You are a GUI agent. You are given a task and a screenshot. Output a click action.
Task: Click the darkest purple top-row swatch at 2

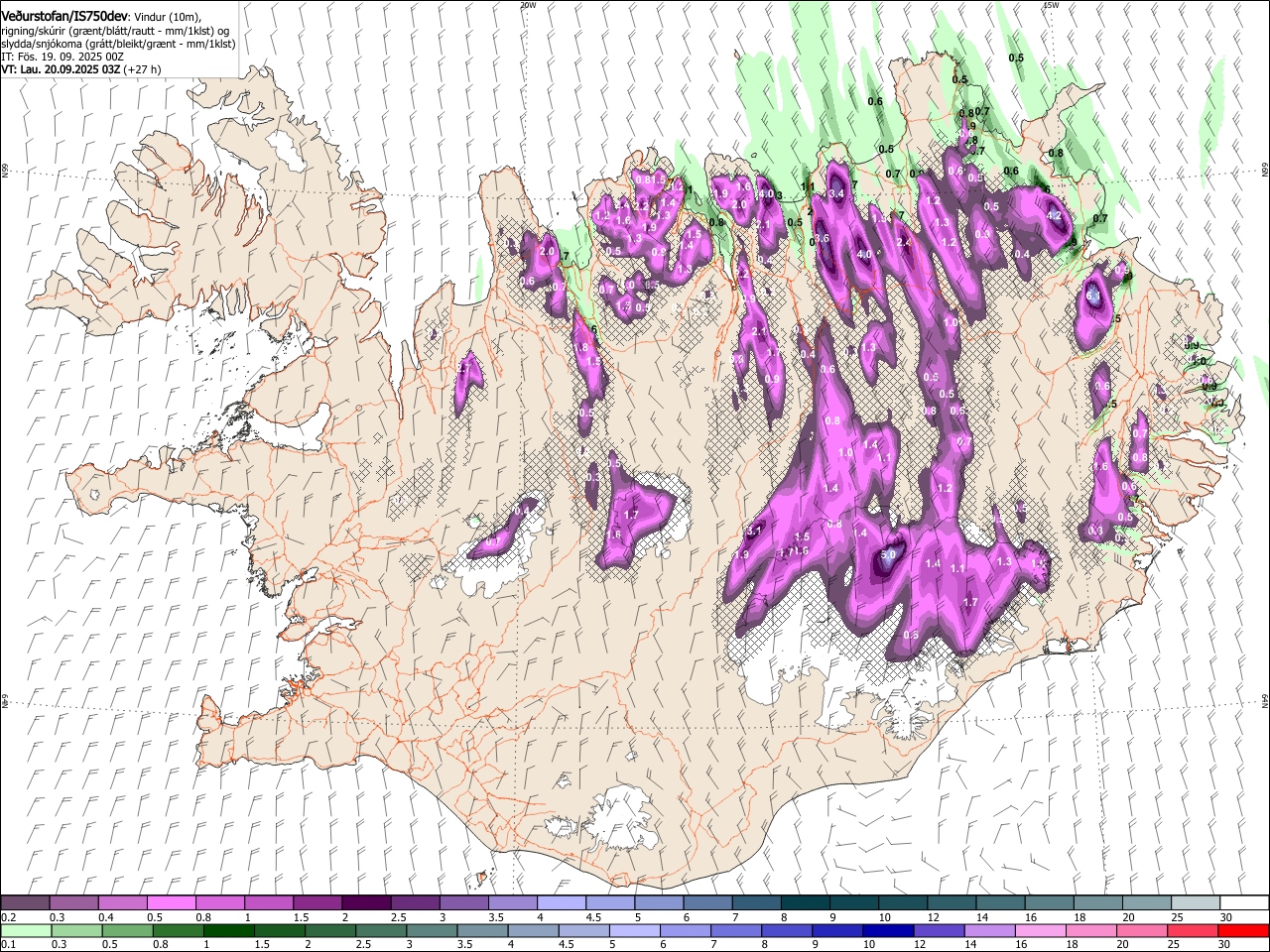coord(365,902)
